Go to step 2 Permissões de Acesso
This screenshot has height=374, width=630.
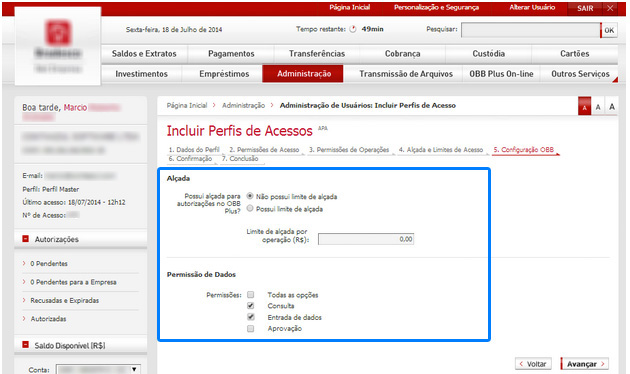point(264,150)
